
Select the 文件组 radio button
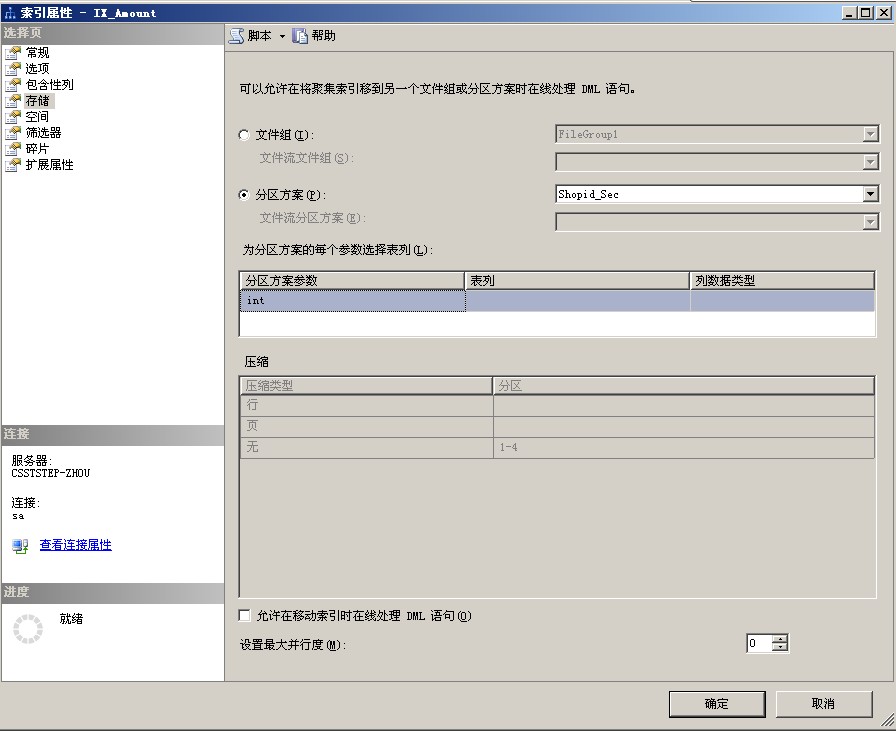pyautogui.click(x=243, y=135)
